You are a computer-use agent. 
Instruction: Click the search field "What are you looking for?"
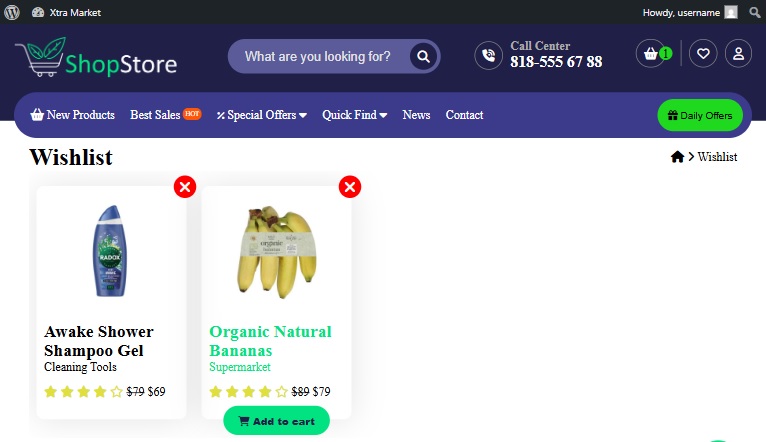pyautogui.click(x=318, y=57)
